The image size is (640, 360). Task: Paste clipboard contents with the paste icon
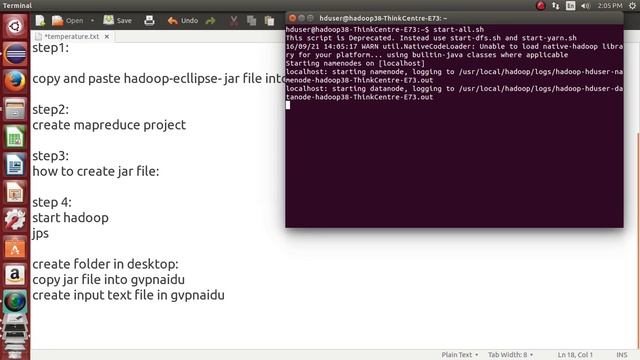click(269, 20)
